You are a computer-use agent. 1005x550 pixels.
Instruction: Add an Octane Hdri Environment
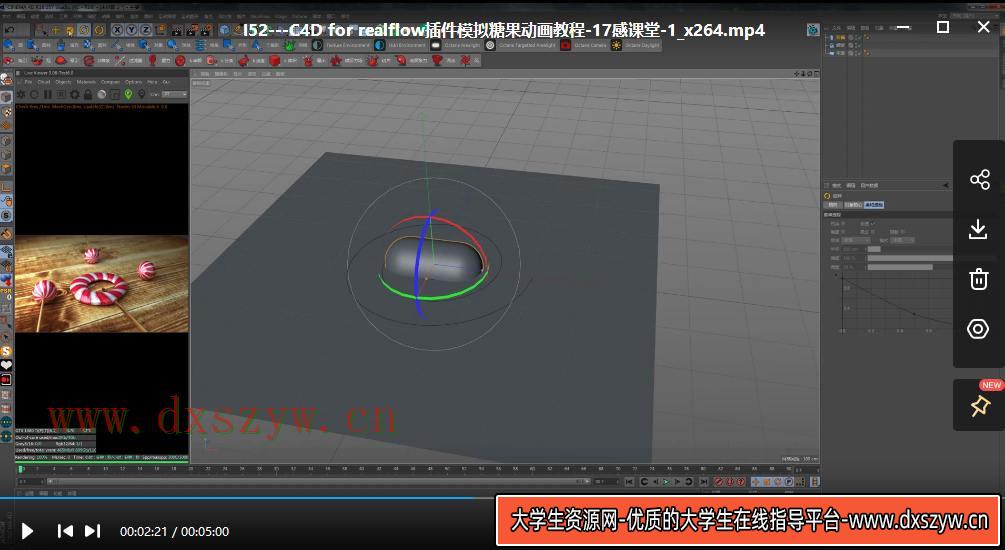coord(401,46)
